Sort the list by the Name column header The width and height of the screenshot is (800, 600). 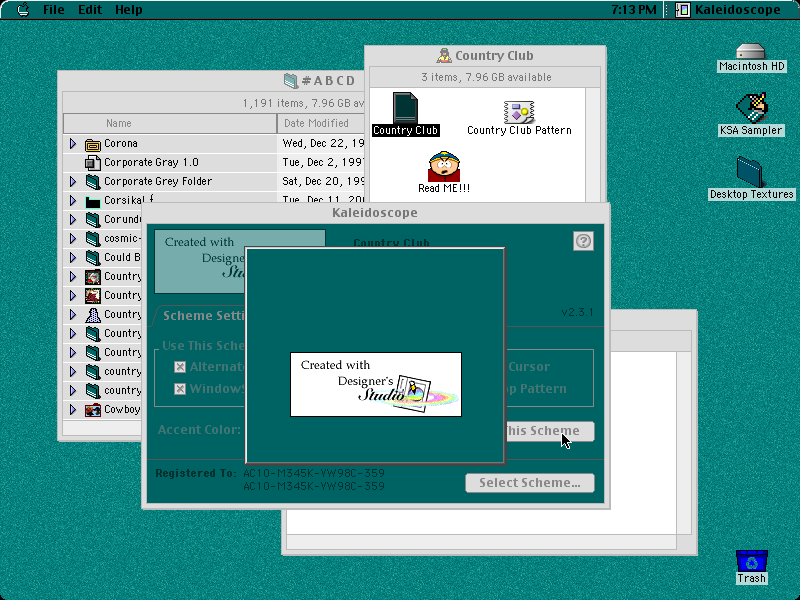click(x=170, y=123)
